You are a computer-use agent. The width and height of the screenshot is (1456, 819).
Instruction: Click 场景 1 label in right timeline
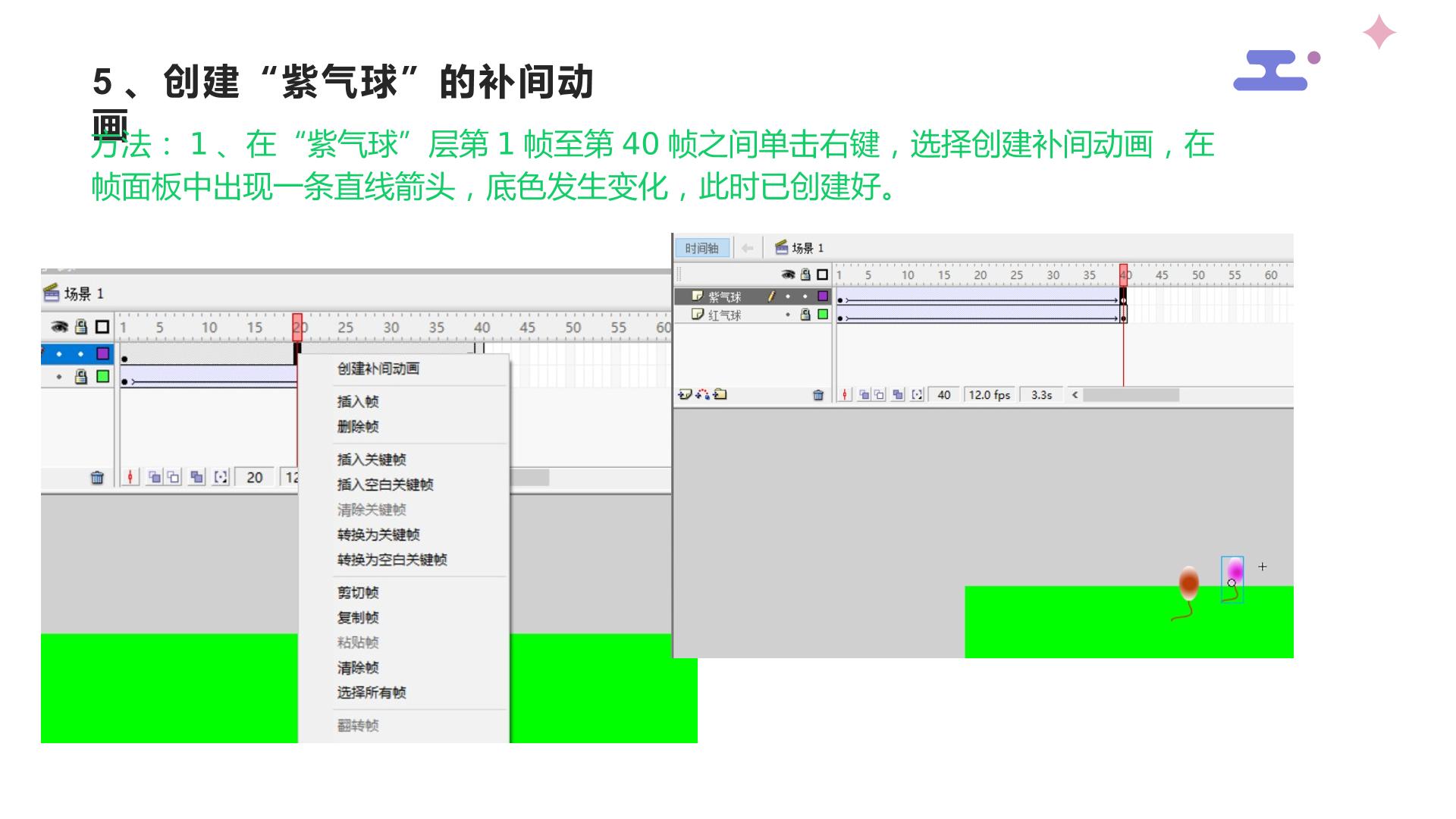(807, 248)
